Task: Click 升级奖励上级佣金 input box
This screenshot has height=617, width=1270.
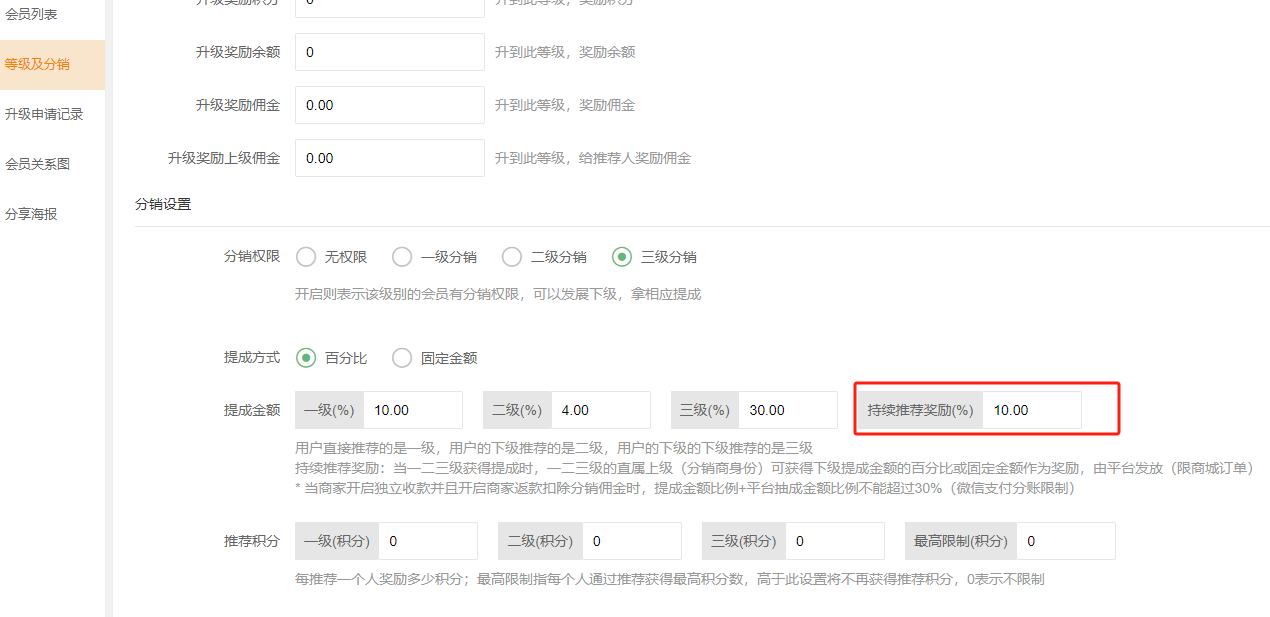Action: click(389, 158)
